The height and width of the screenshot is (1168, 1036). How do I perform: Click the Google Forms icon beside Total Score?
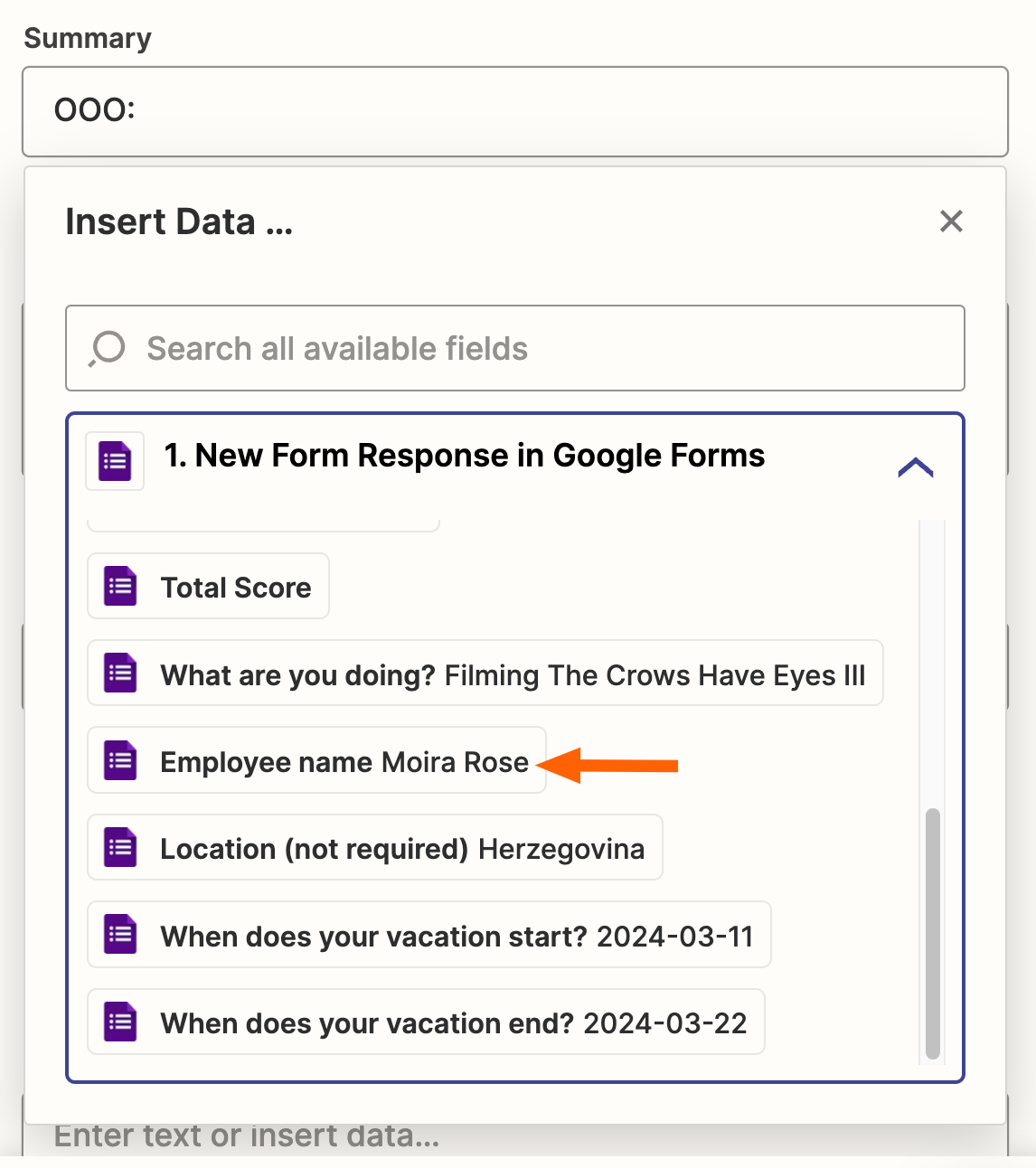[120, 587]
